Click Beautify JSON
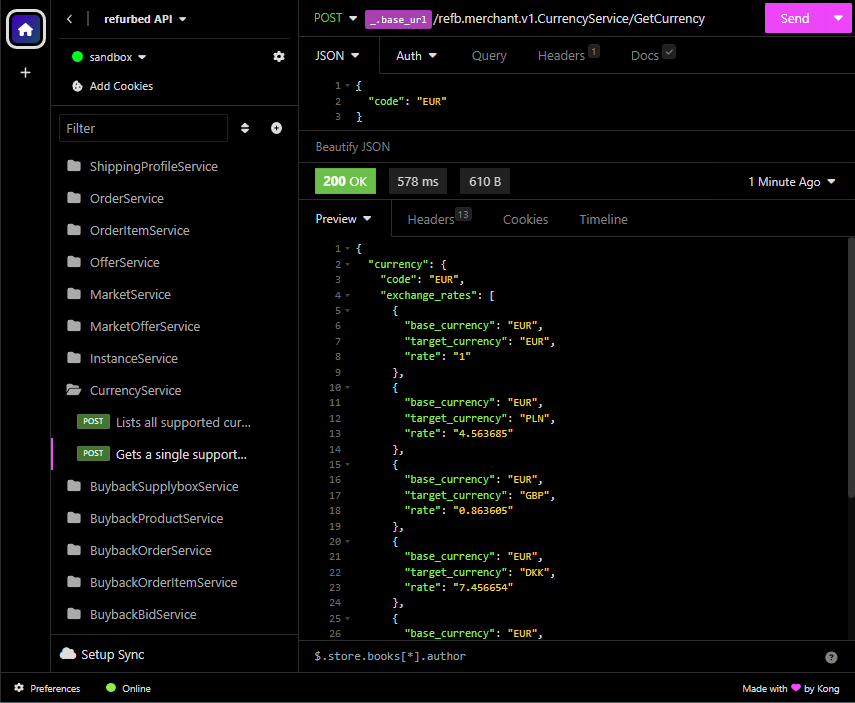Image resolution: width=855 pixels, height=703 pixels. tap(352, 147)
